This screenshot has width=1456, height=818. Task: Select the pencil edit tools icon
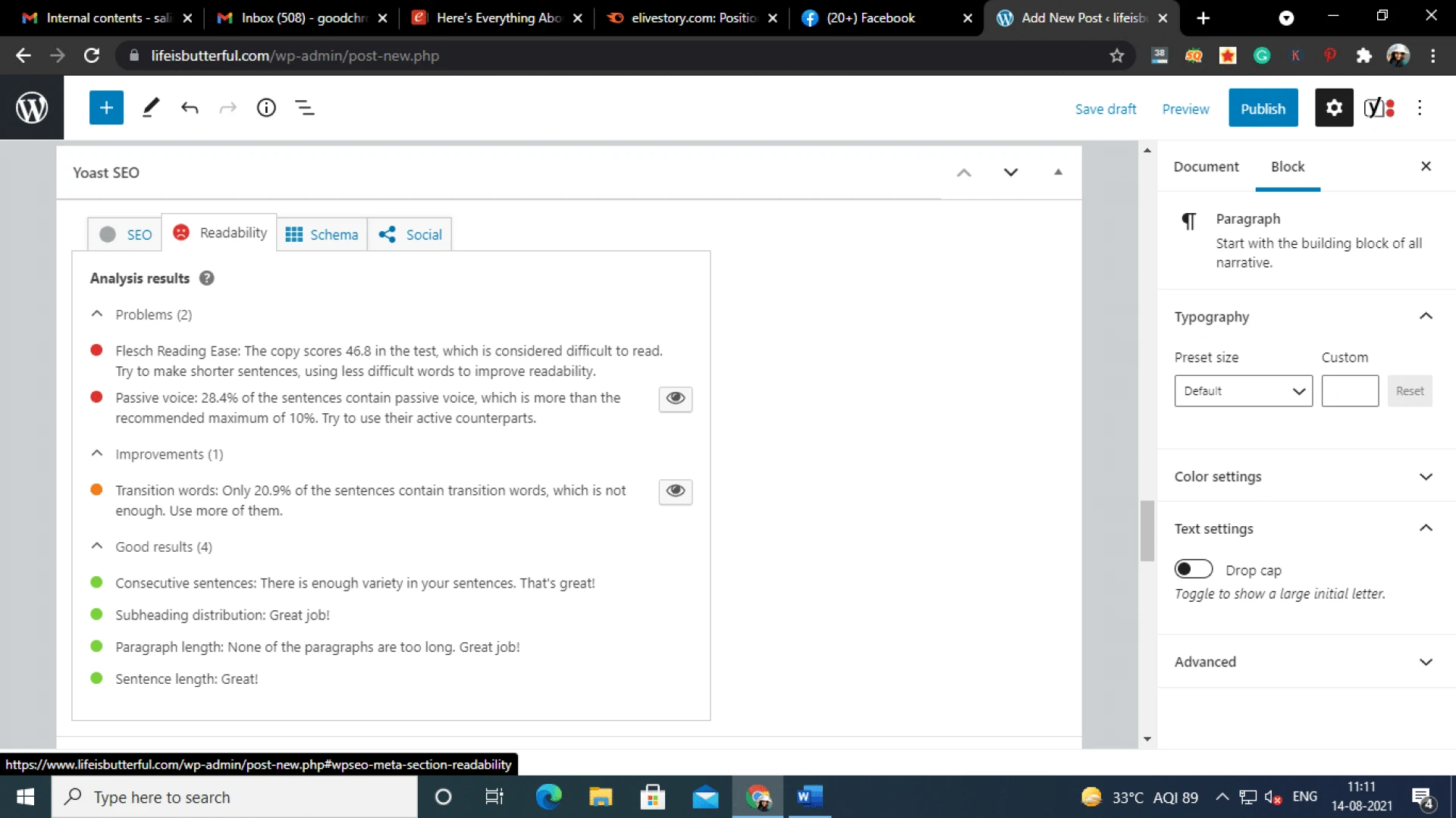pos(151,108)
